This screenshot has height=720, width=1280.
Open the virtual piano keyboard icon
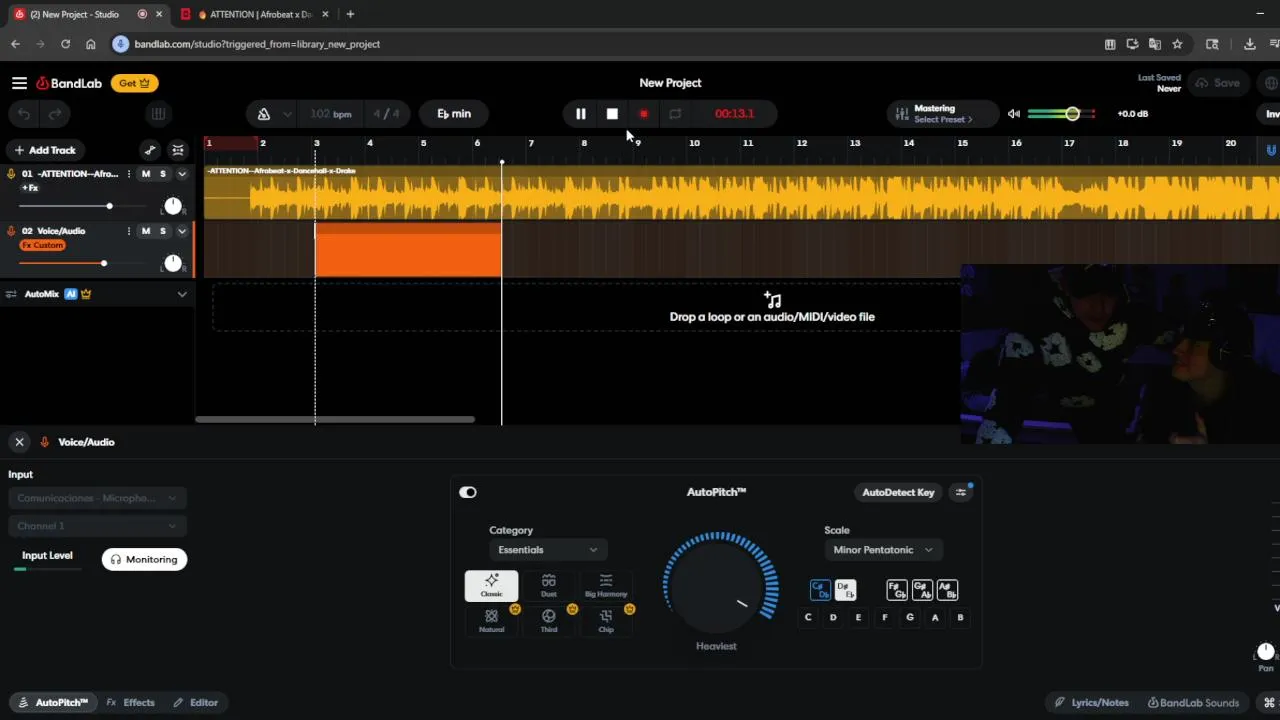pyautogui.click(x=158, y=114)
